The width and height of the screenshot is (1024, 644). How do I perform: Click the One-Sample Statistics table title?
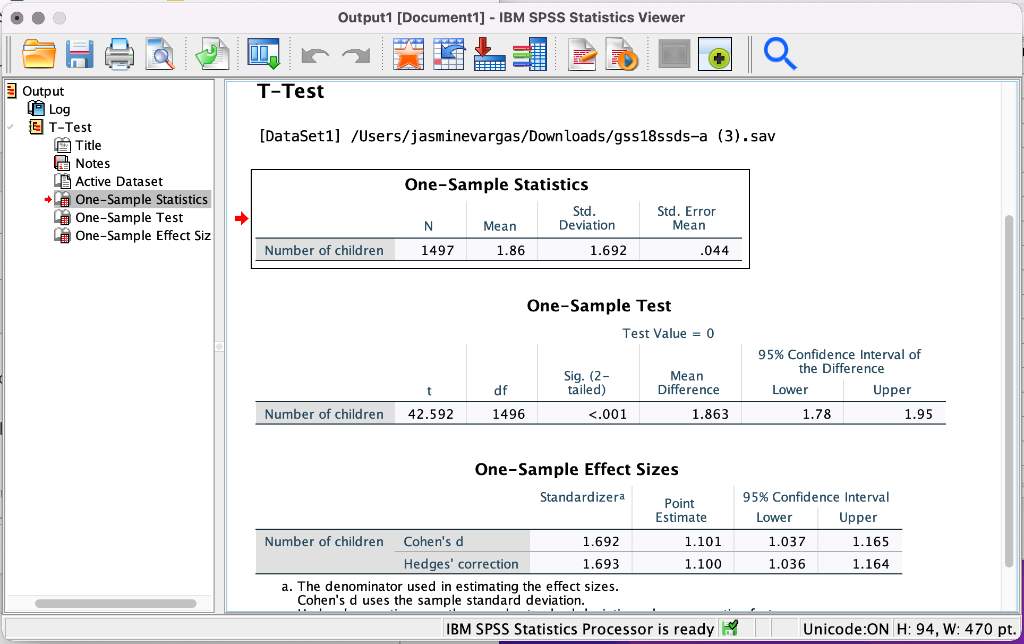click(x=496, y=184)
